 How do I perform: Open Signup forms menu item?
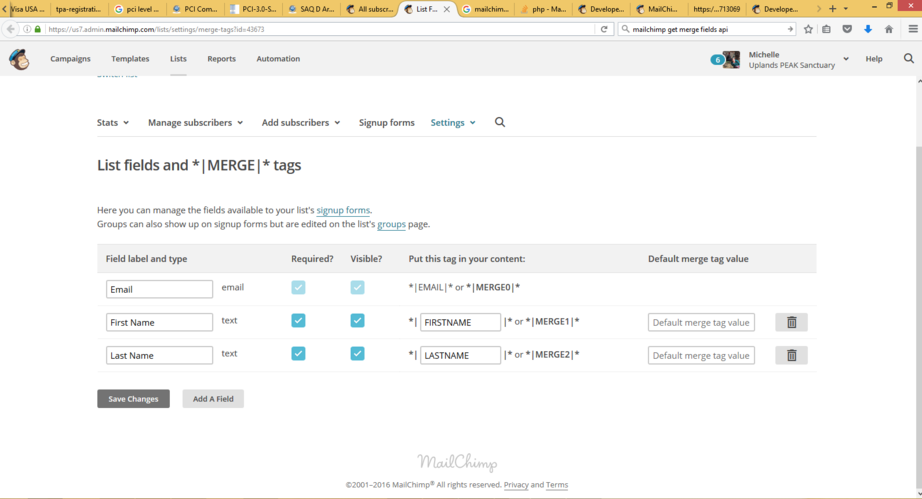(386, 122)
